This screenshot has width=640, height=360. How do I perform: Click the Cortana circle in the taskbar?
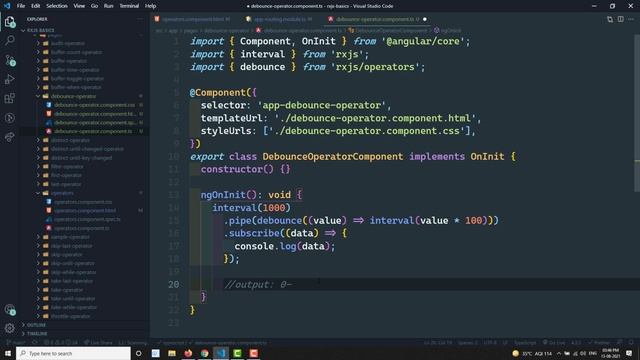click(x=139, y=353)
